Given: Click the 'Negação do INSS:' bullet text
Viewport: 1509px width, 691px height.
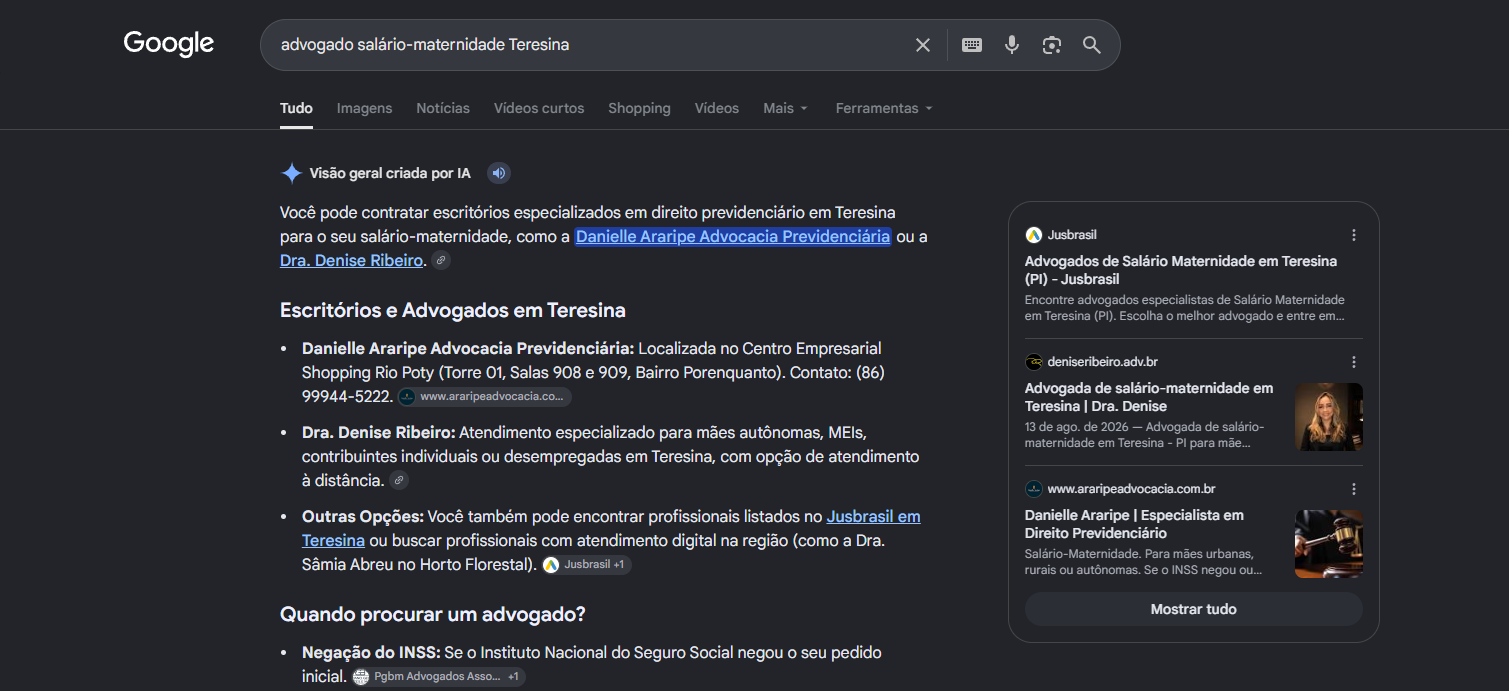Looking at the screenshot, I should point(371,653).
